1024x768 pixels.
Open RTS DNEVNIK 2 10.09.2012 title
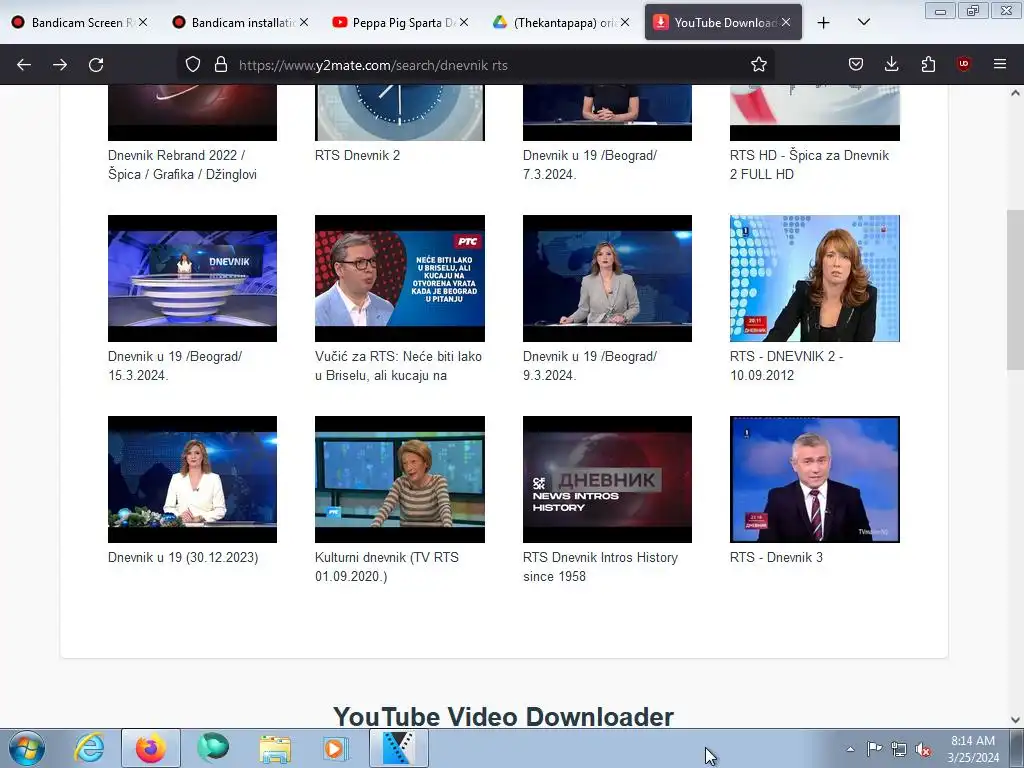point(786,366)
